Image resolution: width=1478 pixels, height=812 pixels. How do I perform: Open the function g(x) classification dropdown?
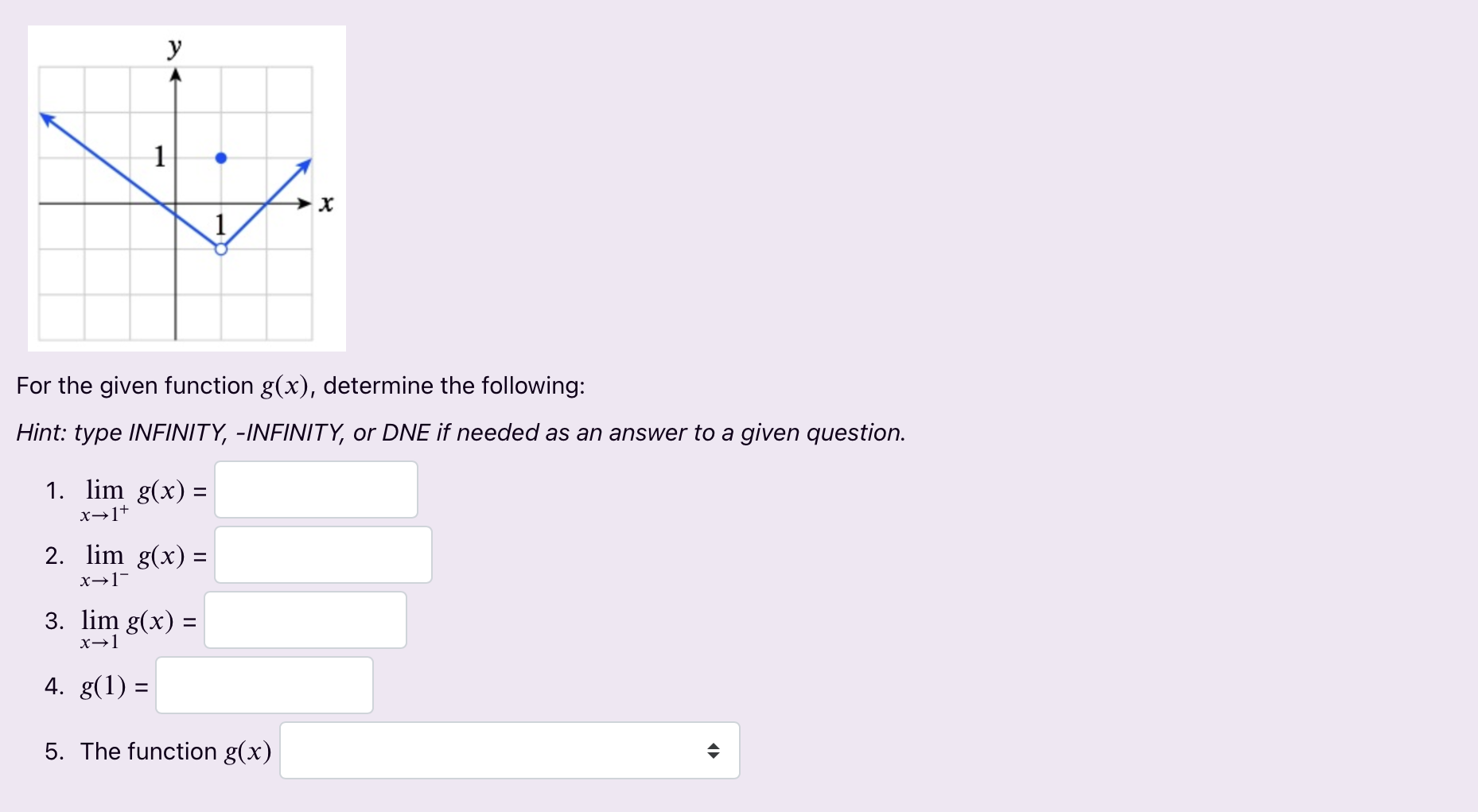point(509,750)
